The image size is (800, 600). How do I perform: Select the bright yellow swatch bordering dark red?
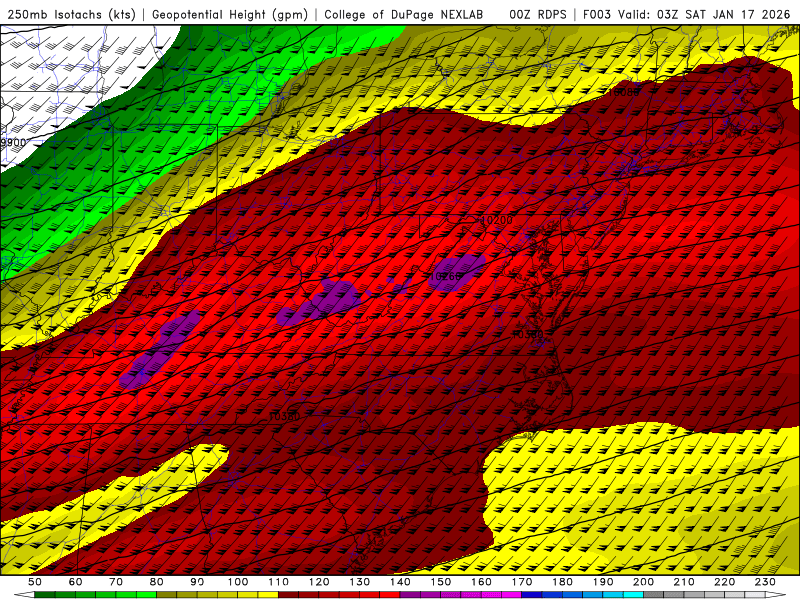point(268,595)
